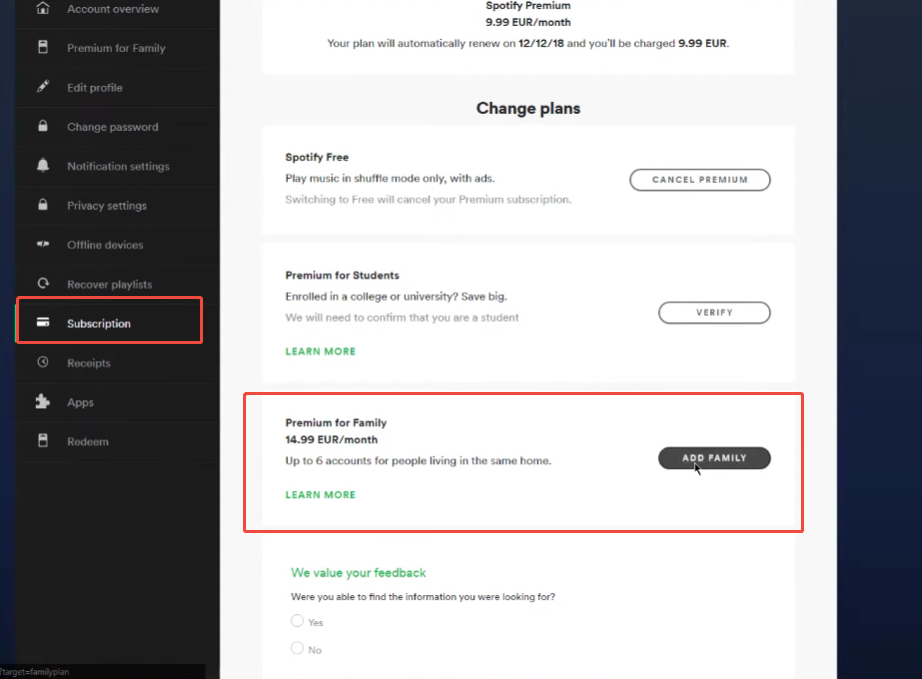The height and width of the screenshot is (679, 922).
Task: Click the Privacy settings lock icon
Action: pos(43,205)
